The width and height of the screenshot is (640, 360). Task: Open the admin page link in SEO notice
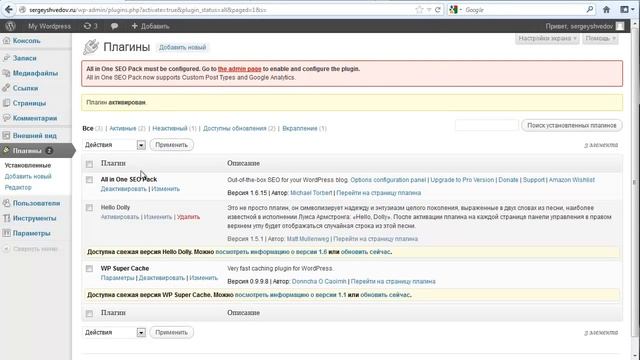tap(240, 69)
